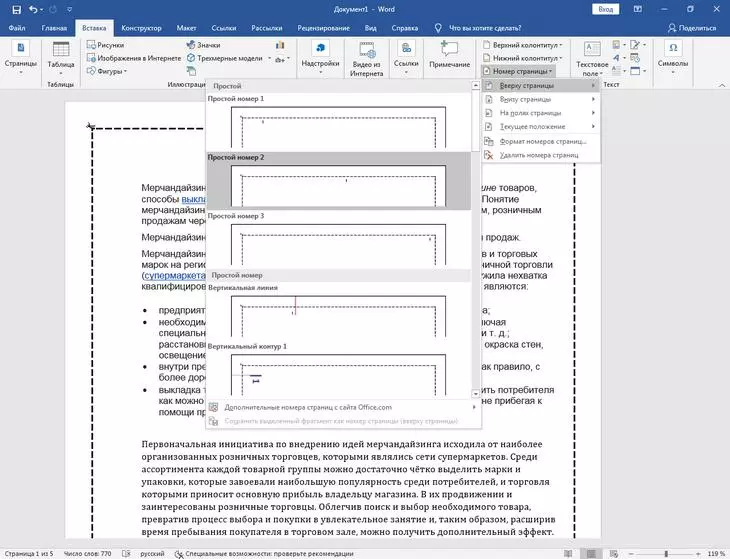Open the Фигуры shapes dropdown
730x559 pixels.
[107, 71]
